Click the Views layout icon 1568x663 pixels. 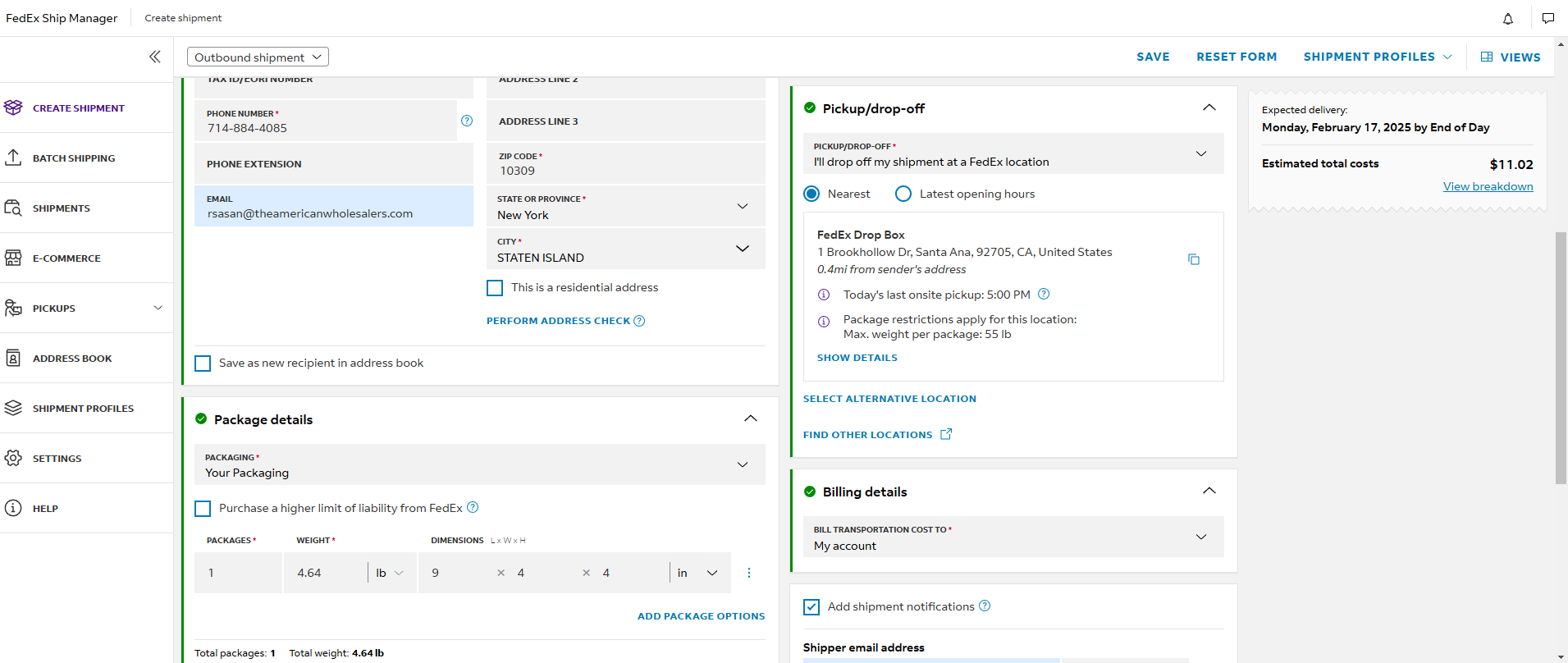point(1487,57)
